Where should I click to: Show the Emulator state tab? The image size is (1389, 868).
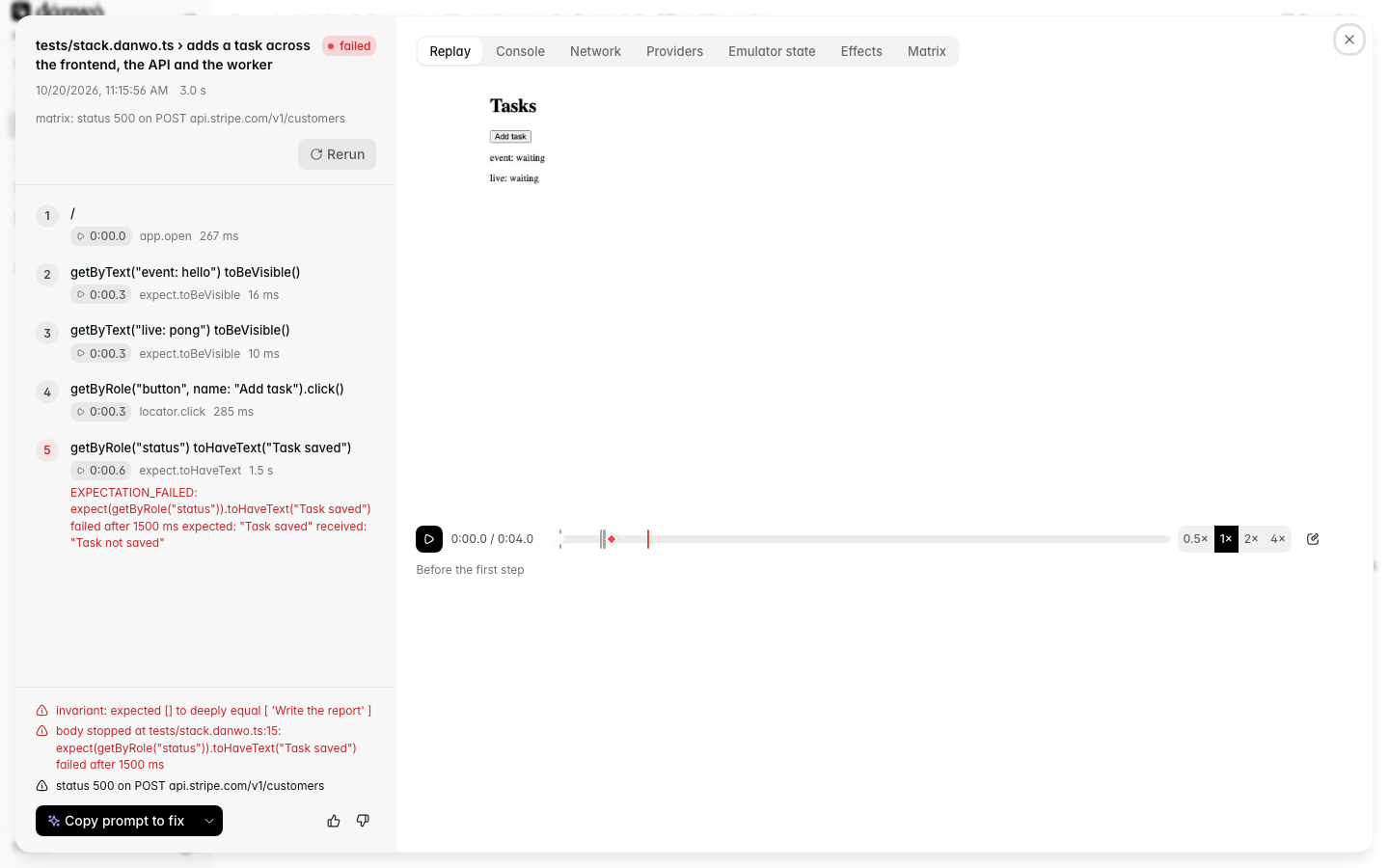coord(772,51)
